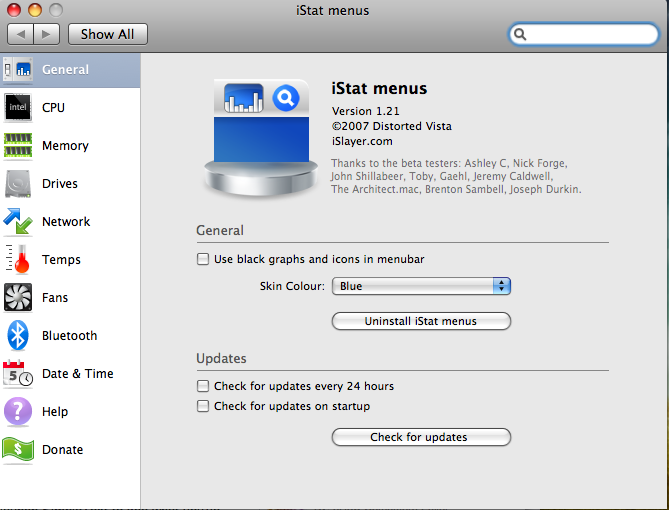Open the Fans label in sidebar
The height and width of the screenshot is (510, 669).
coord(55,297)
